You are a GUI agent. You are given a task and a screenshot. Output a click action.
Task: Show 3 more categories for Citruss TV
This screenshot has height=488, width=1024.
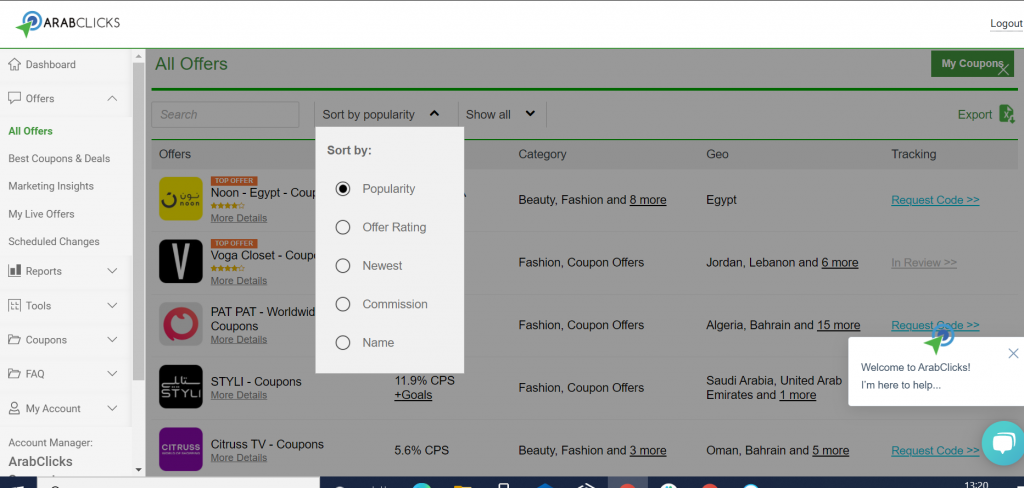[648, 450]
